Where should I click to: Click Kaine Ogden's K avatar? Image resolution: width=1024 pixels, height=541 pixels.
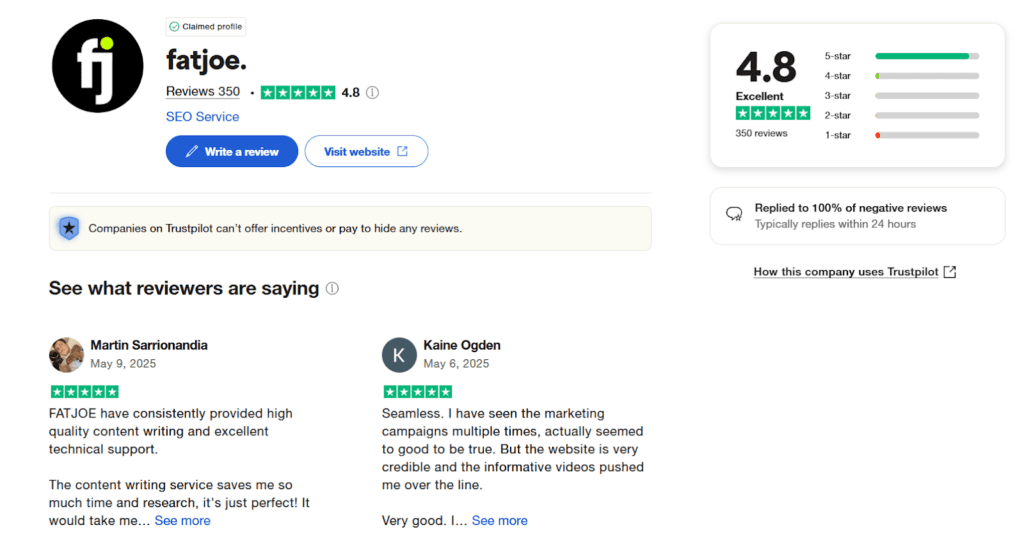coord(399,355)
